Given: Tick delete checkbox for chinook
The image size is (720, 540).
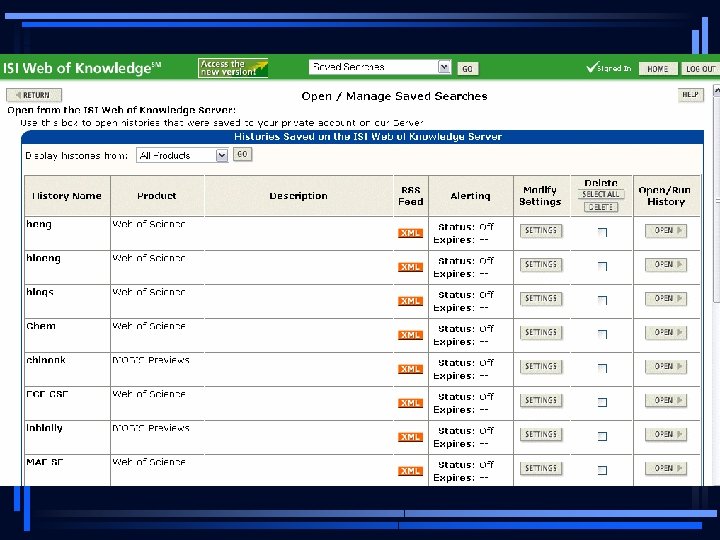Looking at the screenshot, I should click(x=602, y=368).
